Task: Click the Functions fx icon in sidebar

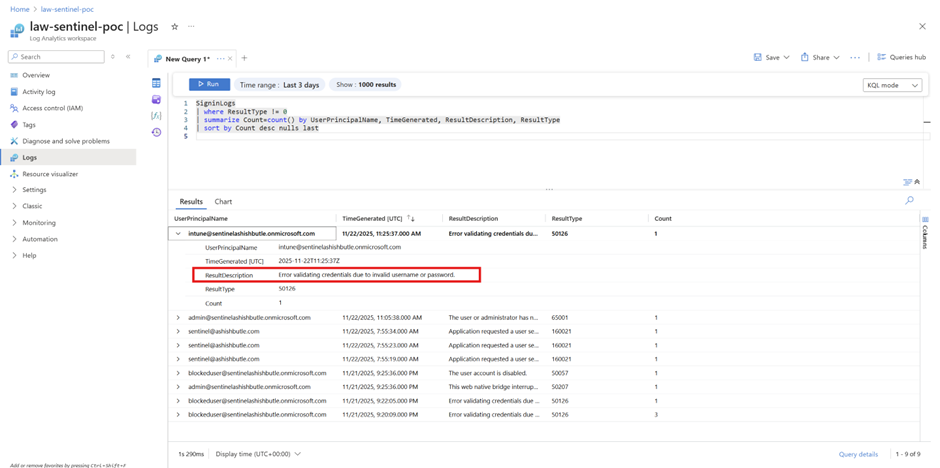Action: coord(156,116)
